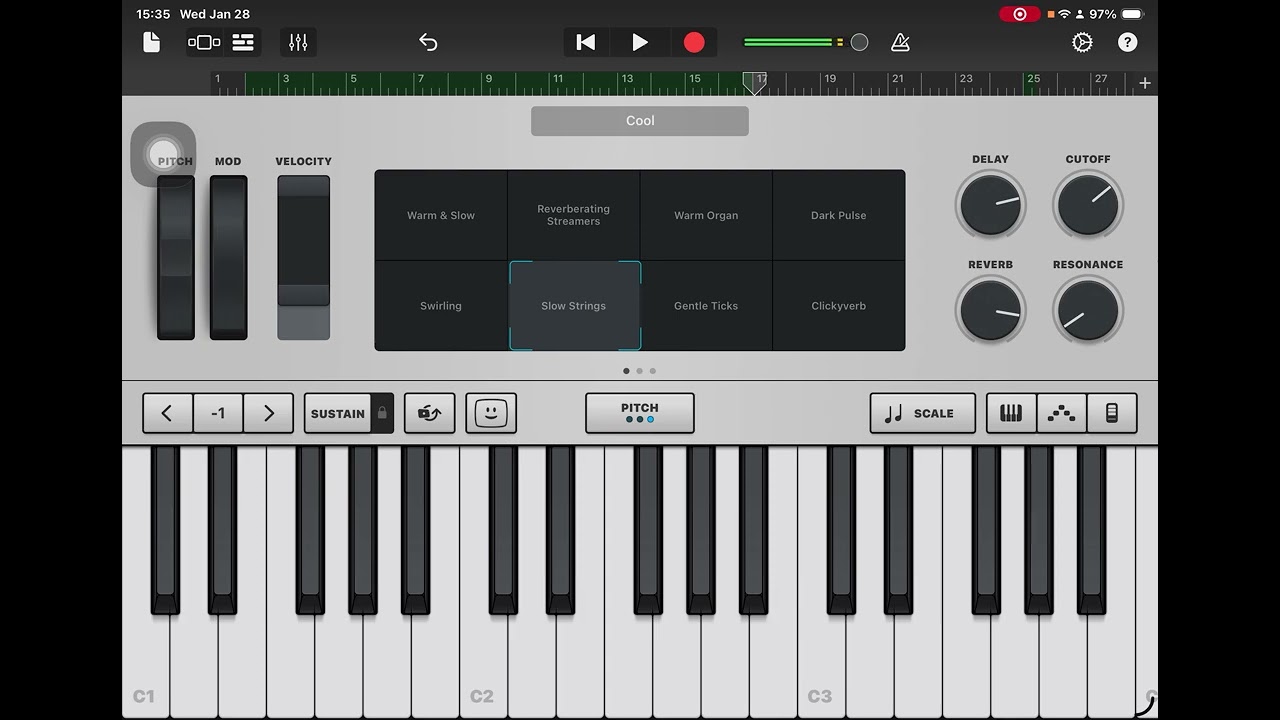Toggle Face Control smiley button
Image resolution: width=1280 pixels, height=720 pixels.
pyautogui.click(x=491, y=413)
